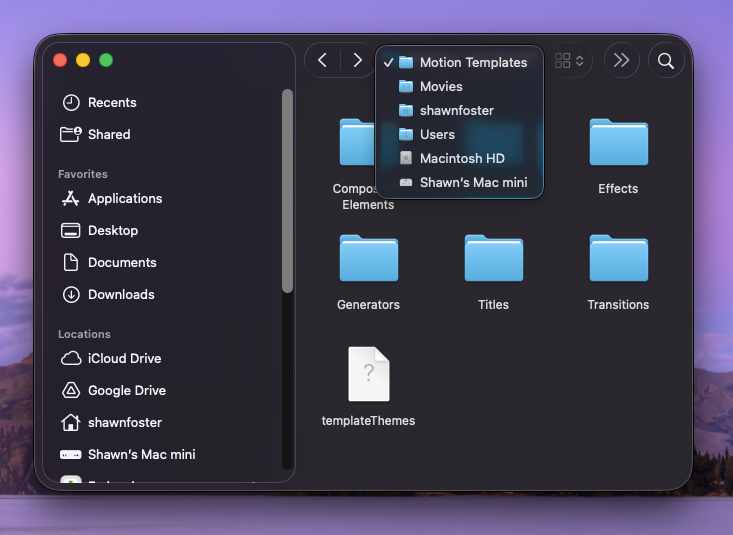This screenshot has width=733, height=535.
Task: Click the forward navigation arrow
Action: pos(357,61)
